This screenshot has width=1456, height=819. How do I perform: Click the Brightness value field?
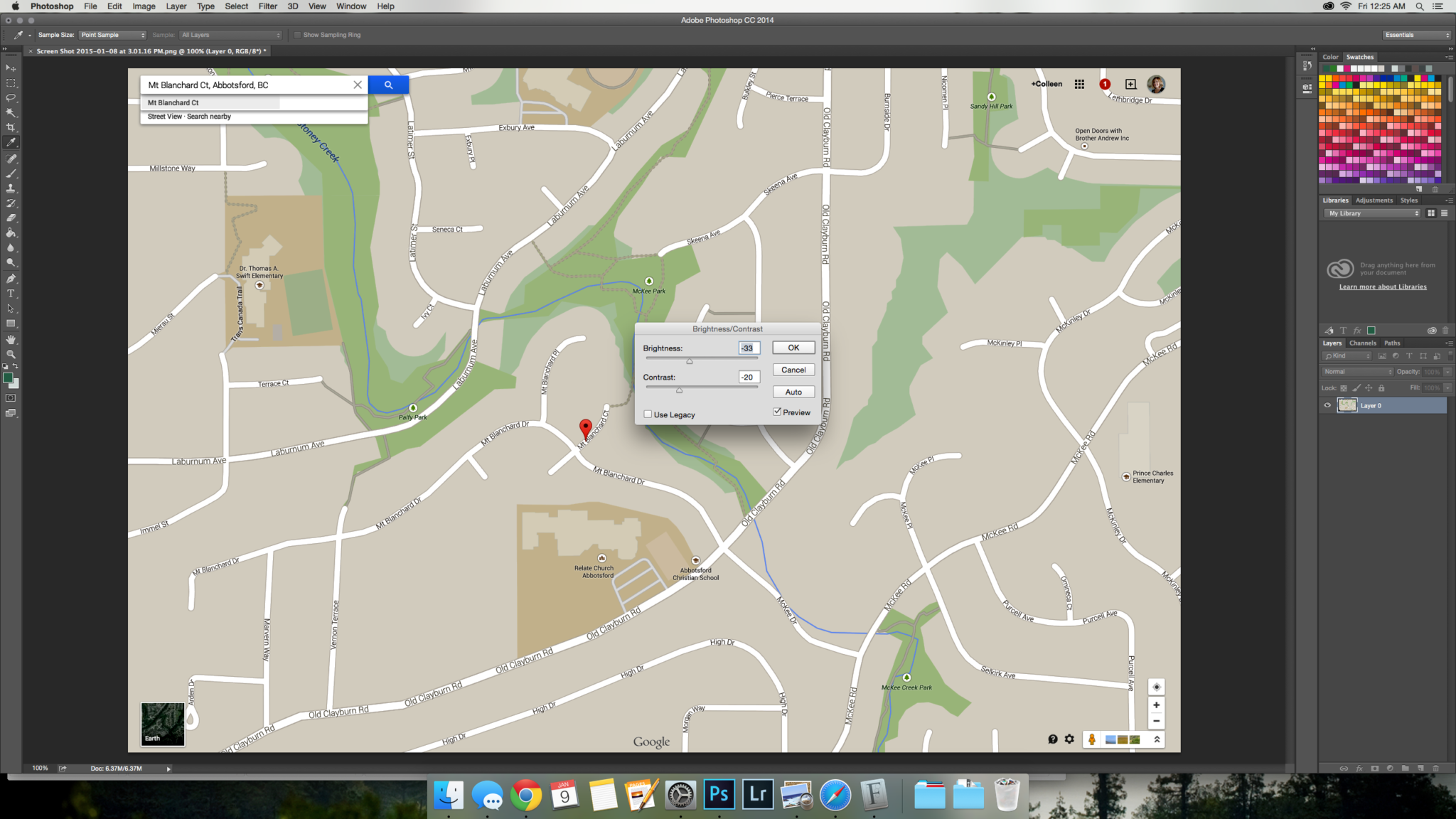(x=748, y=348)
